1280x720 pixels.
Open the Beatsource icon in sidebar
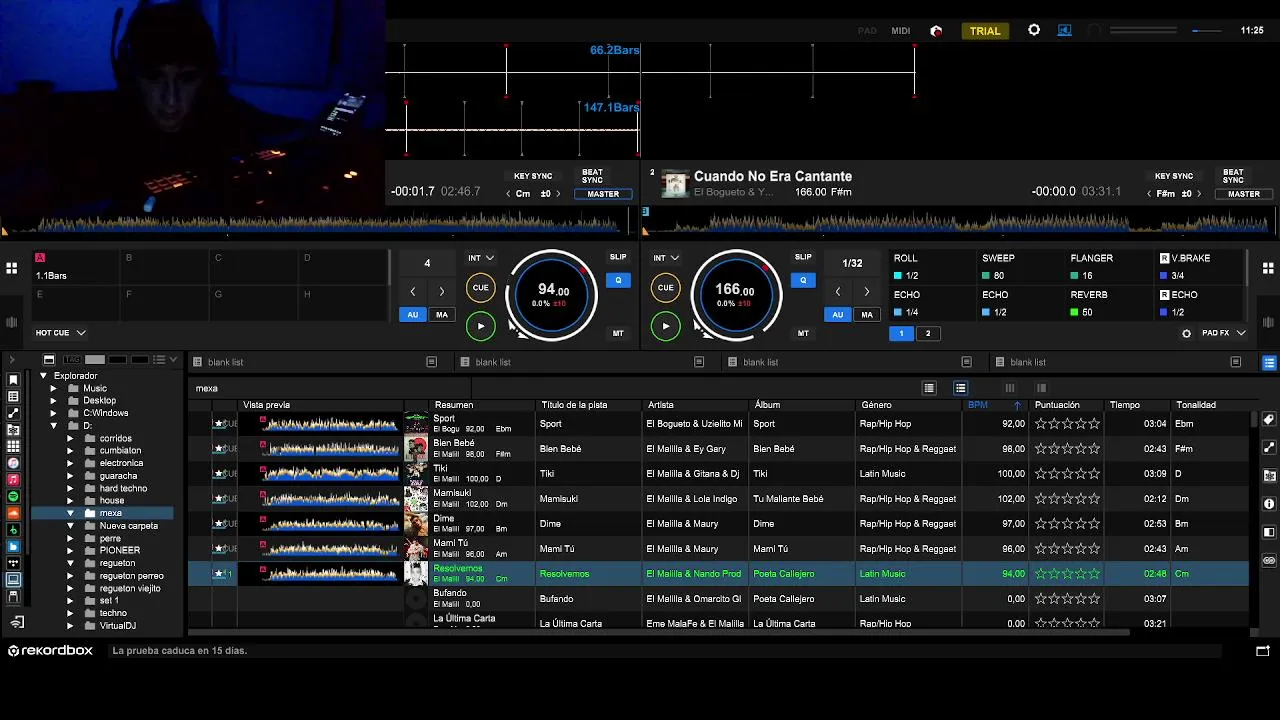(13, 546)
